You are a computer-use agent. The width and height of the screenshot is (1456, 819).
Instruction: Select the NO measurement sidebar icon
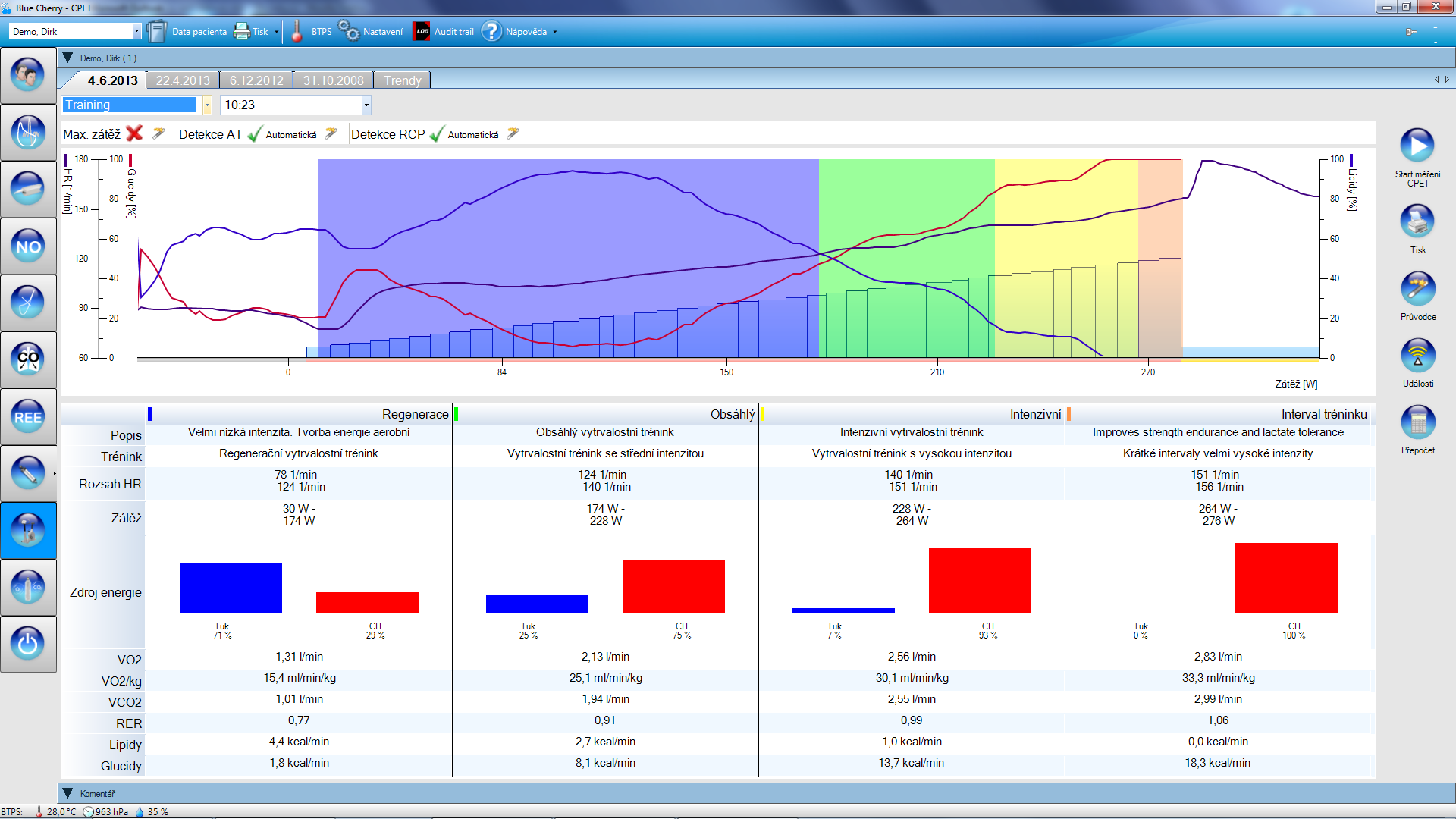pos(28,246)
